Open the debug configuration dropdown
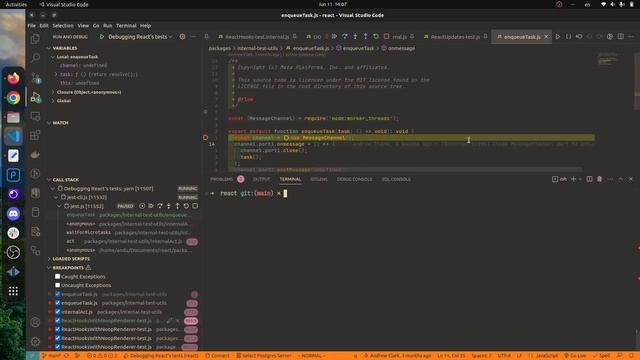The height and width of the screenshot is (360, 640). 140,37
